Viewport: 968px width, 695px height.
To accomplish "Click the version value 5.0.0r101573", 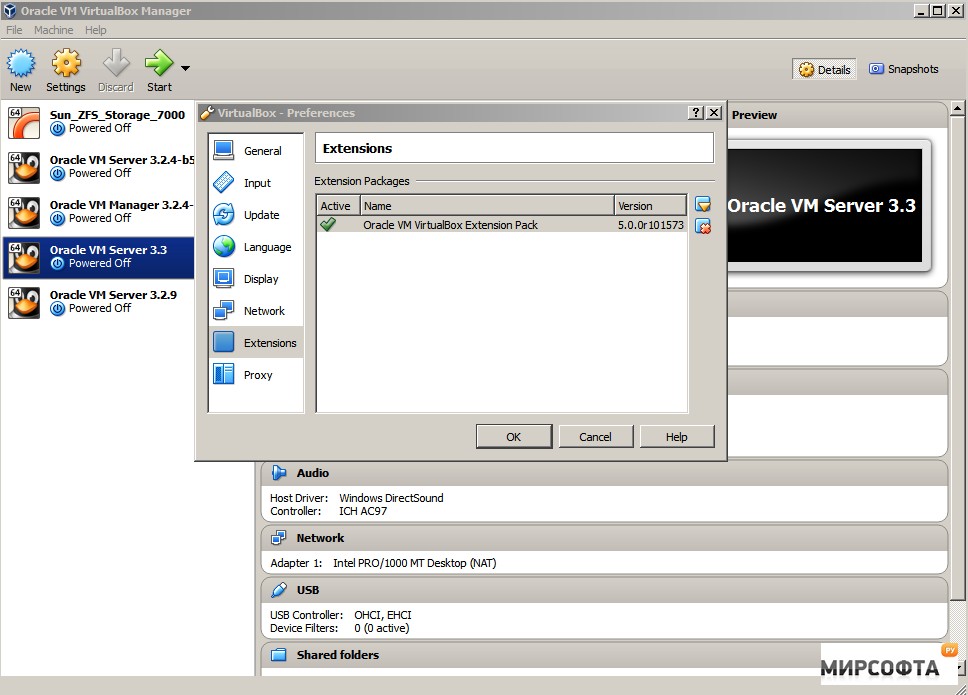I will [651, 225].
